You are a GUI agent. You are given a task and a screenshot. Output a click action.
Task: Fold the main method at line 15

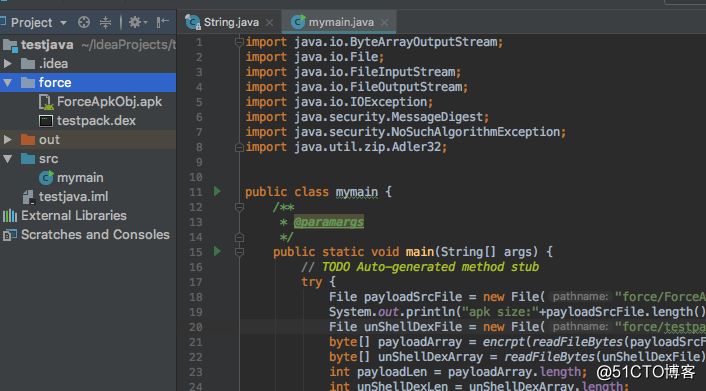pyautogui.click(x=239, y=252)
